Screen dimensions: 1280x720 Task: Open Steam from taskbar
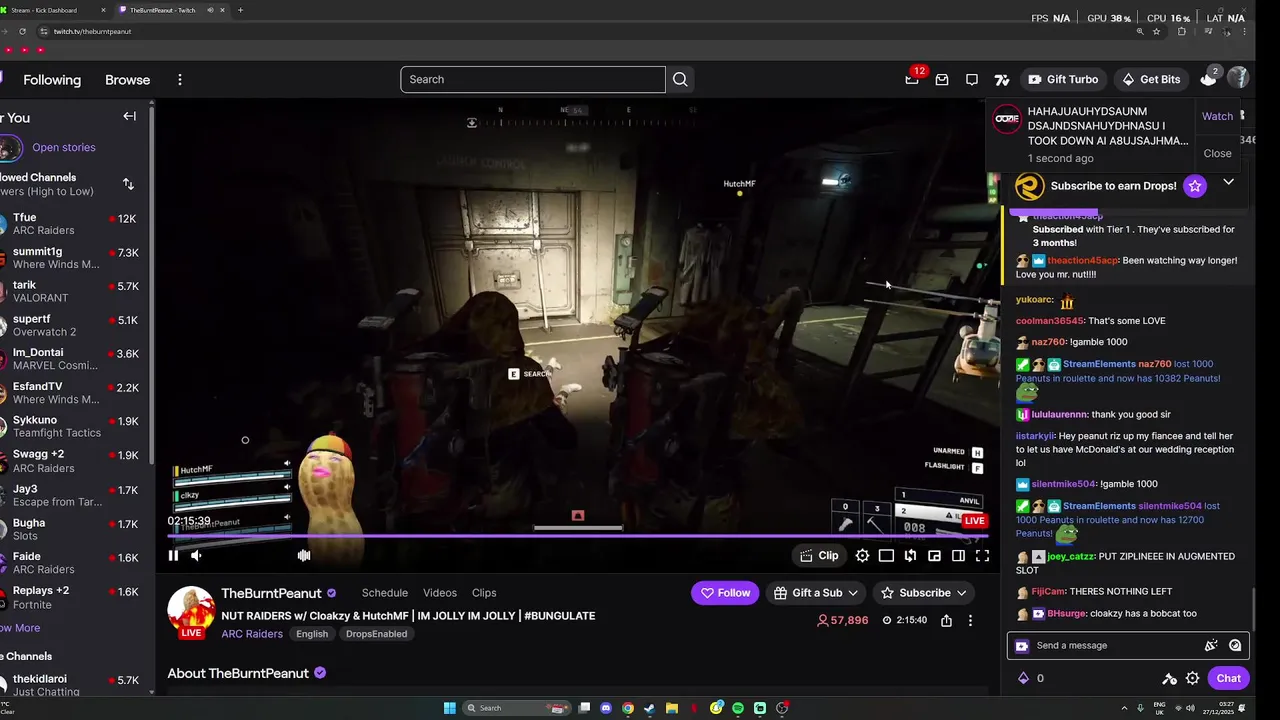[650, 708]
